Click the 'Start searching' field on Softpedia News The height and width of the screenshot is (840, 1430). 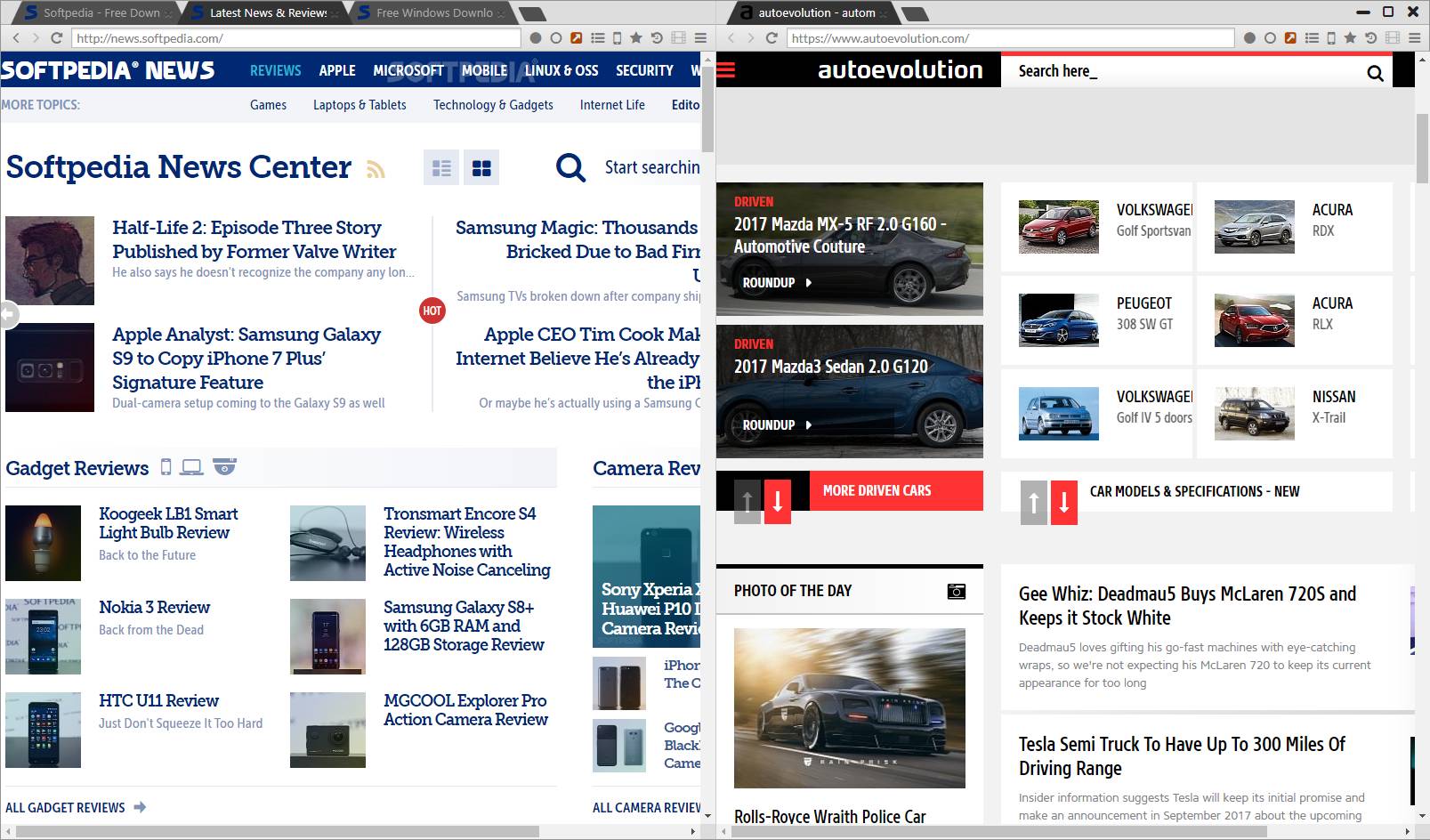(x=652, y=167)
